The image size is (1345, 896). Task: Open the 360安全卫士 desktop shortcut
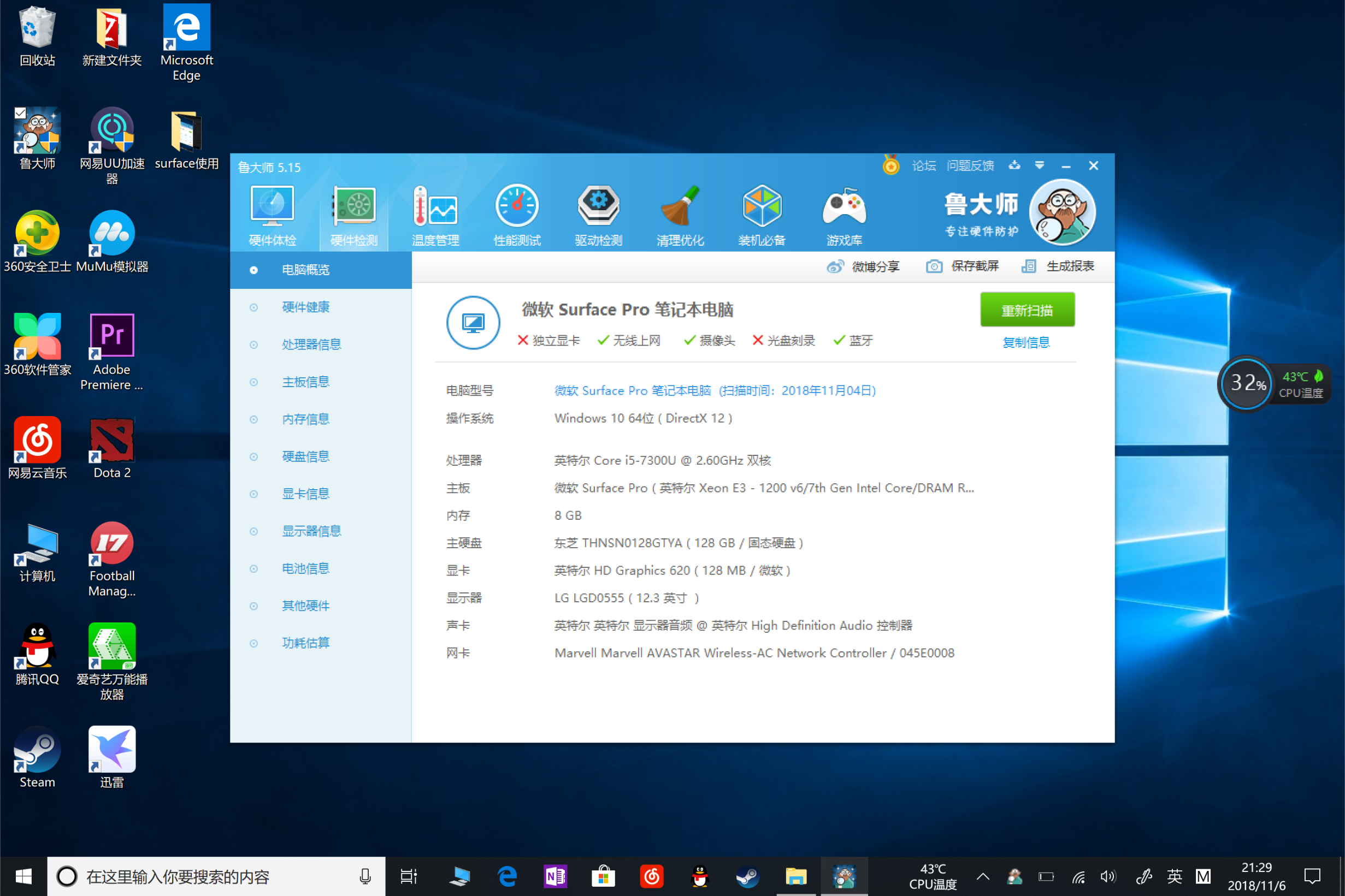click(37, 242)
